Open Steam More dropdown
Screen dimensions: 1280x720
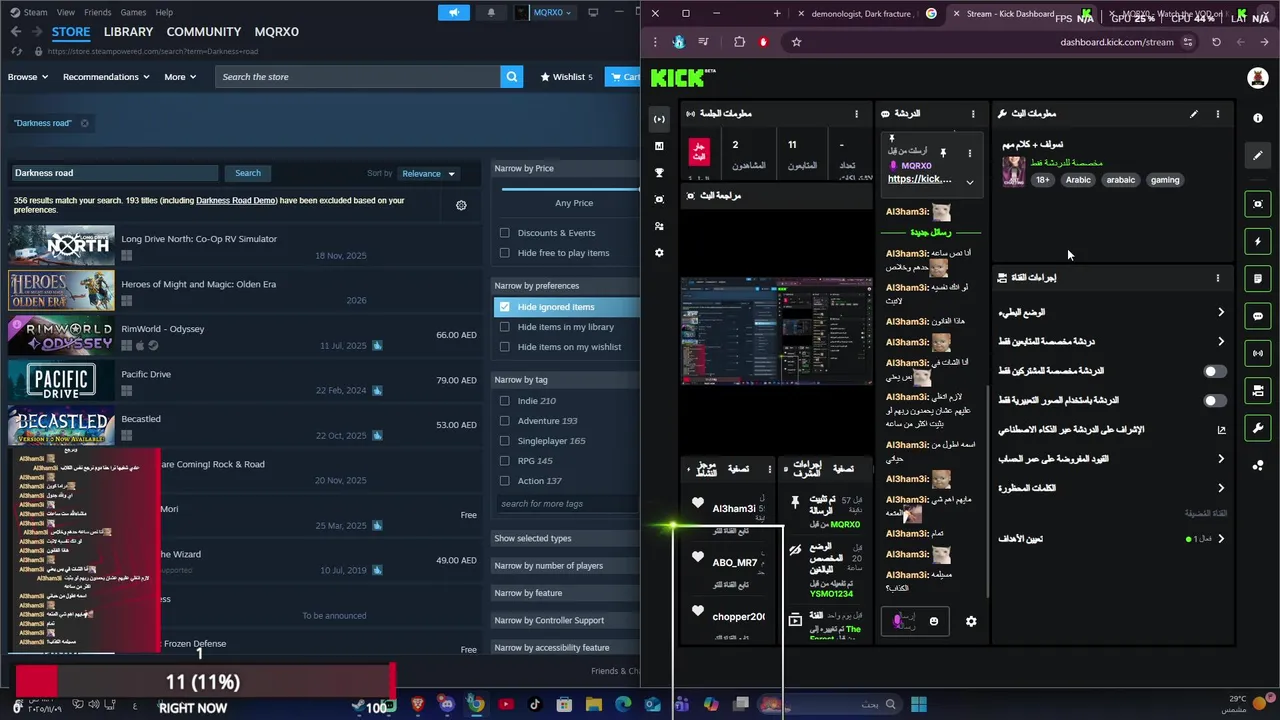click(181, 77)
